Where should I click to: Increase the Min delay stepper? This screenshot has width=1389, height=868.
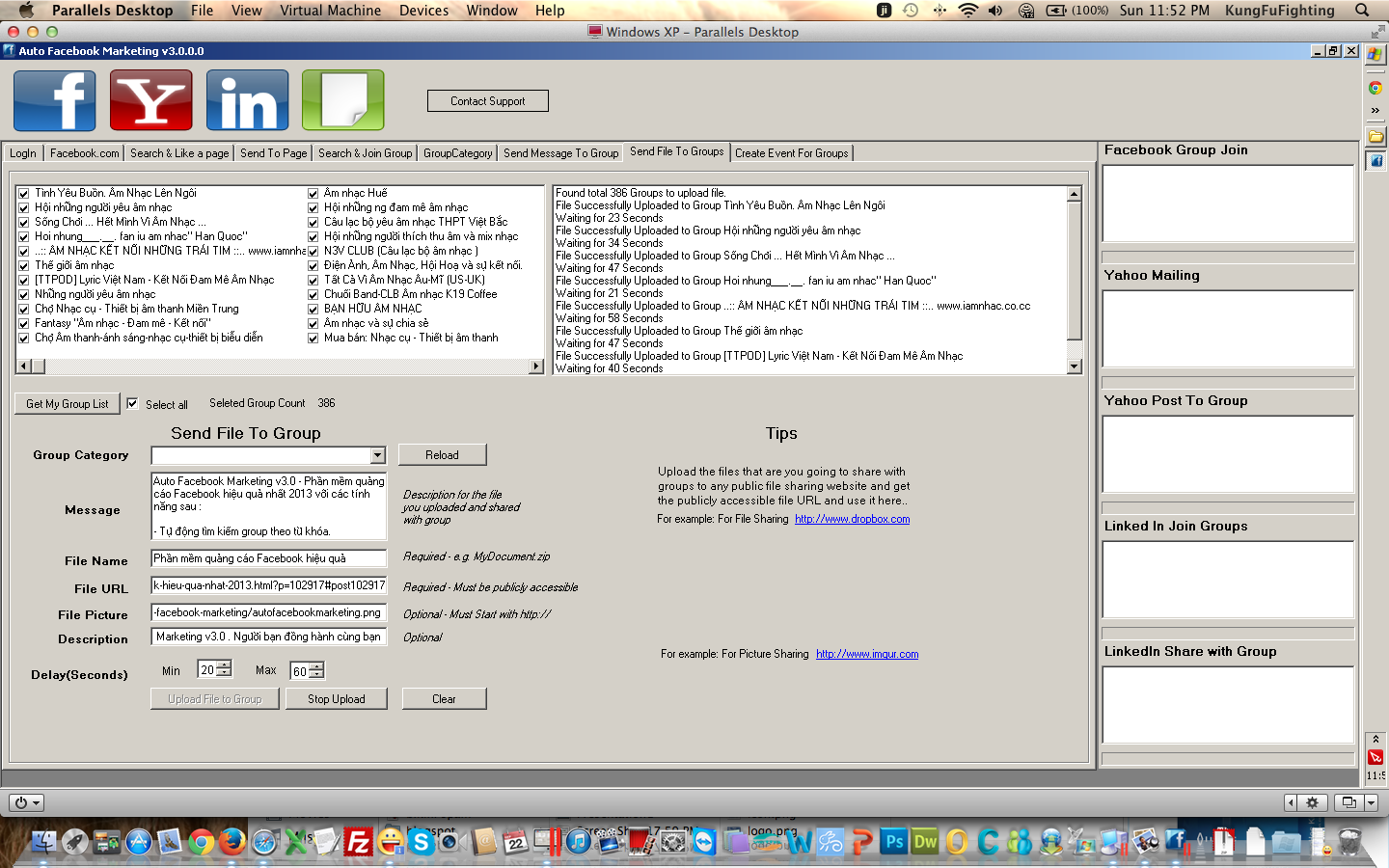pos(225,665)
